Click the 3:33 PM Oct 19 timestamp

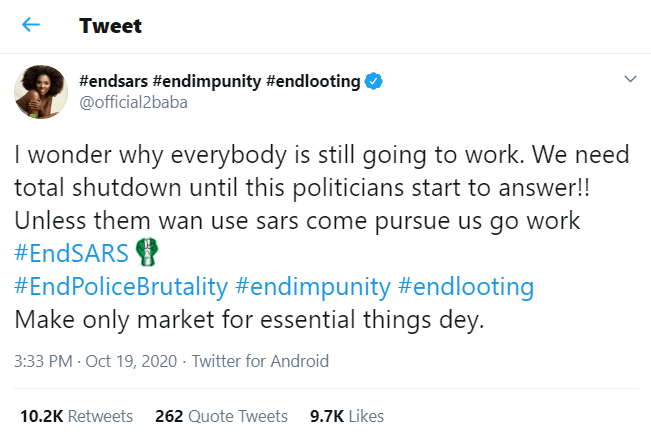pos(93,361)
